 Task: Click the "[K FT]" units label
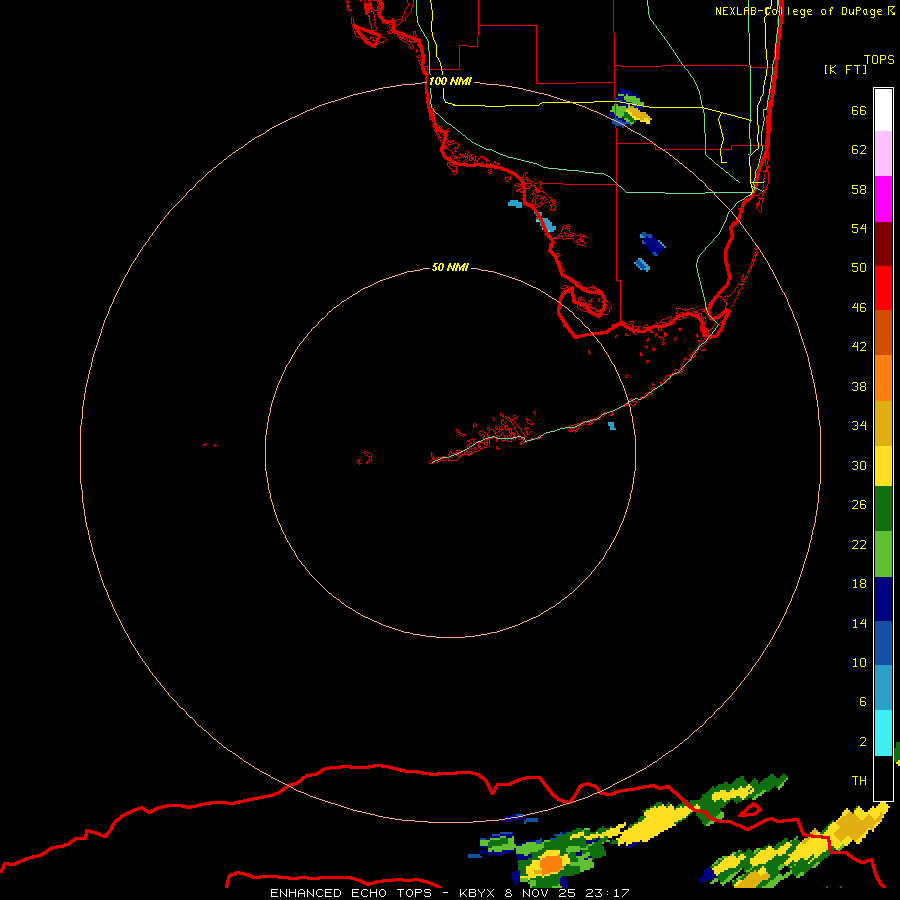[x=845, y=69]
